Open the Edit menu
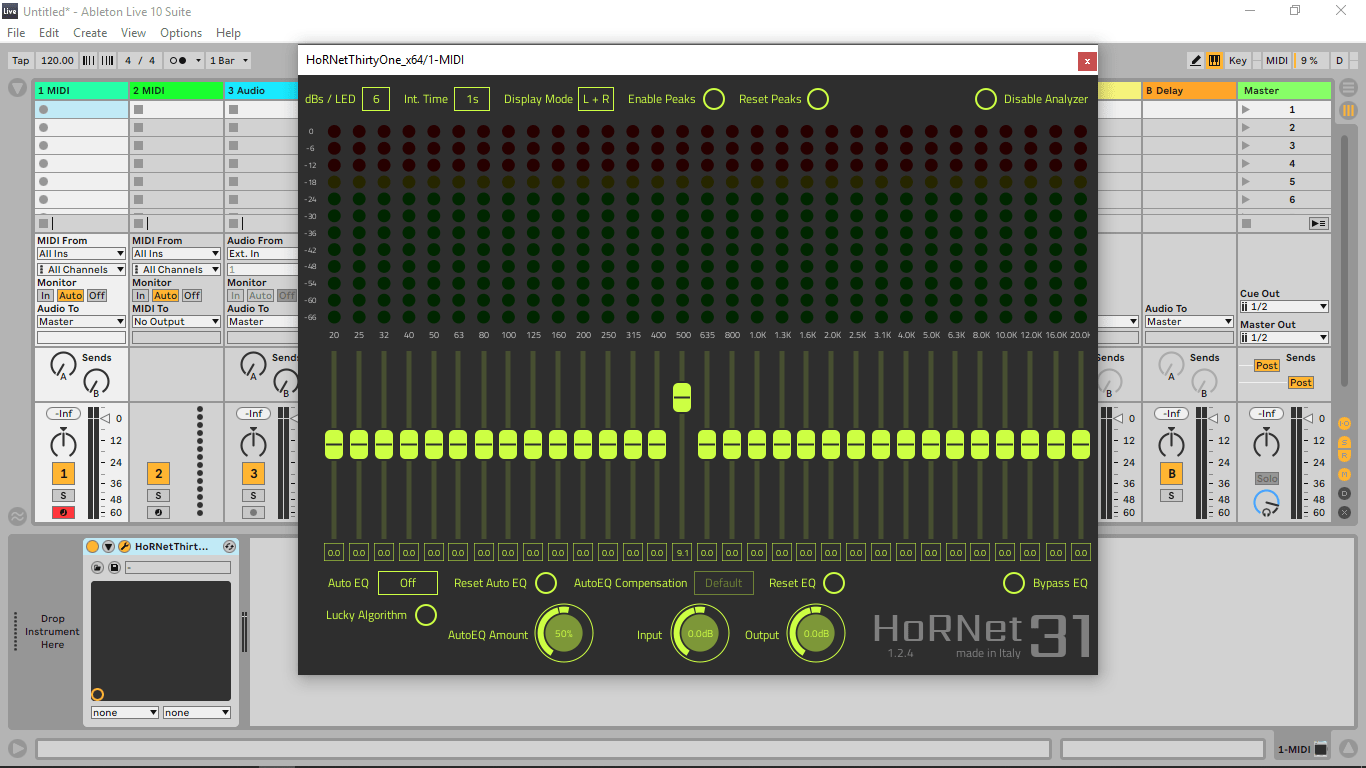Screen dimensions: 1366x768 click(49, 33)
